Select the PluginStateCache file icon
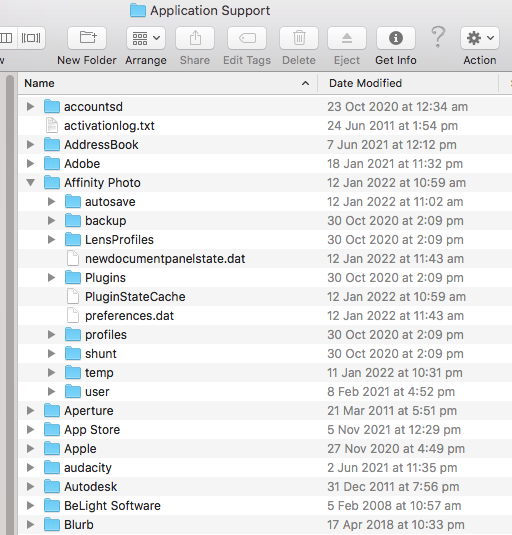This screenshot has height=535, width=512. click(73, 296)
